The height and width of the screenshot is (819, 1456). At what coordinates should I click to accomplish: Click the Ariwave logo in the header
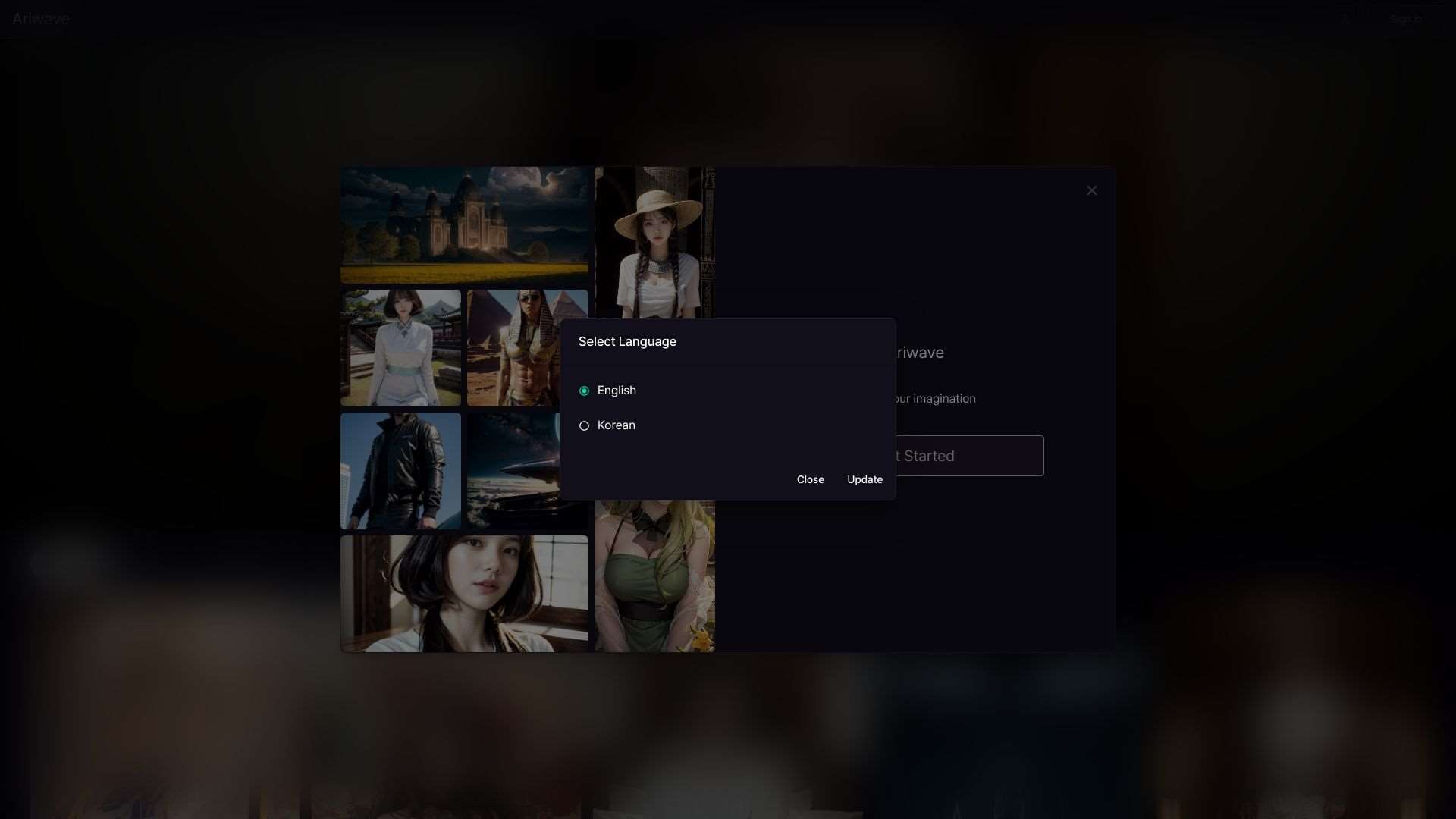[x=41, y=19]
